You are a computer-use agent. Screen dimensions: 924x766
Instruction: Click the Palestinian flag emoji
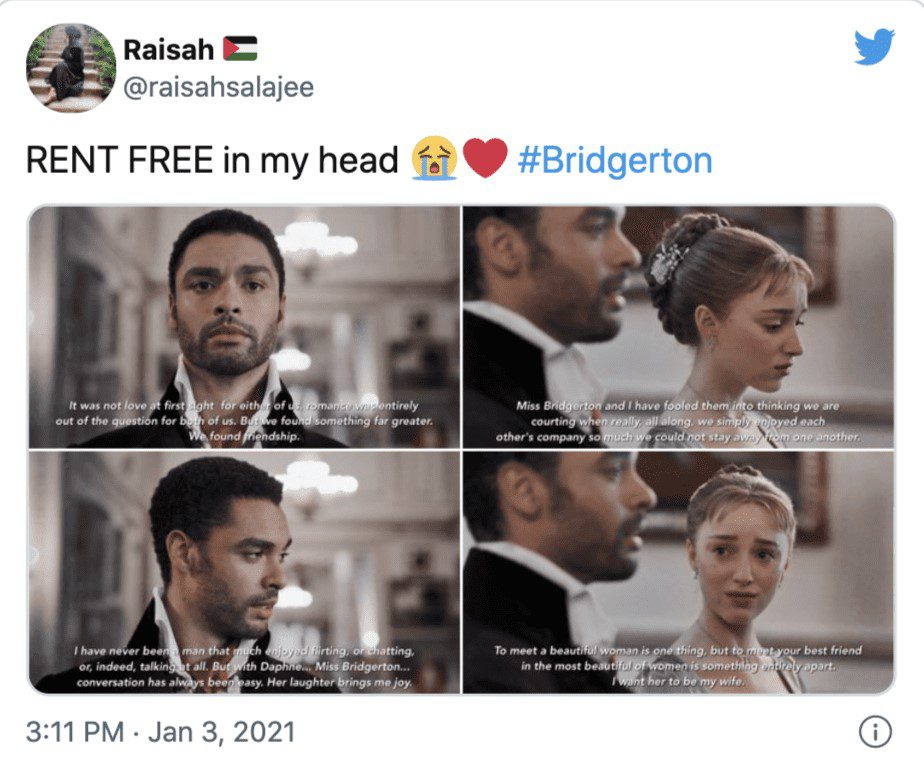click(x=240, y=49)
